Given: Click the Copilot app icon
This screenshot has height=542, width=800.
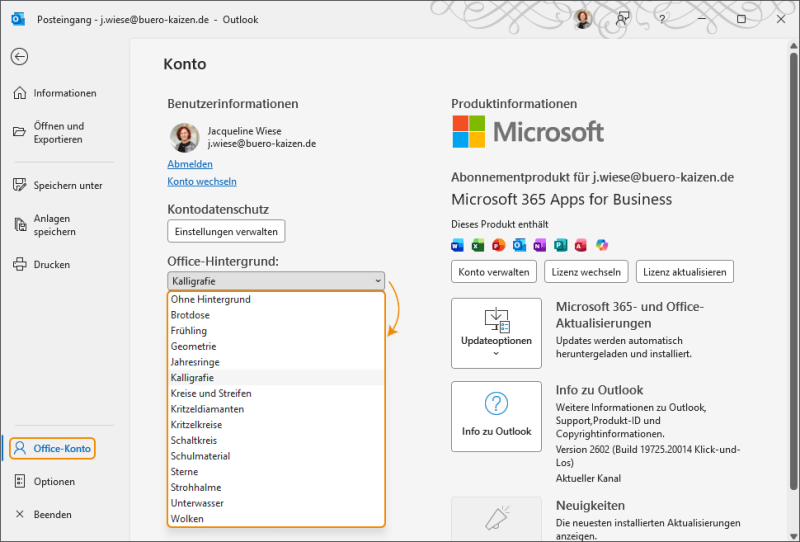Looking at the screenshot, I should coord(602,245).
